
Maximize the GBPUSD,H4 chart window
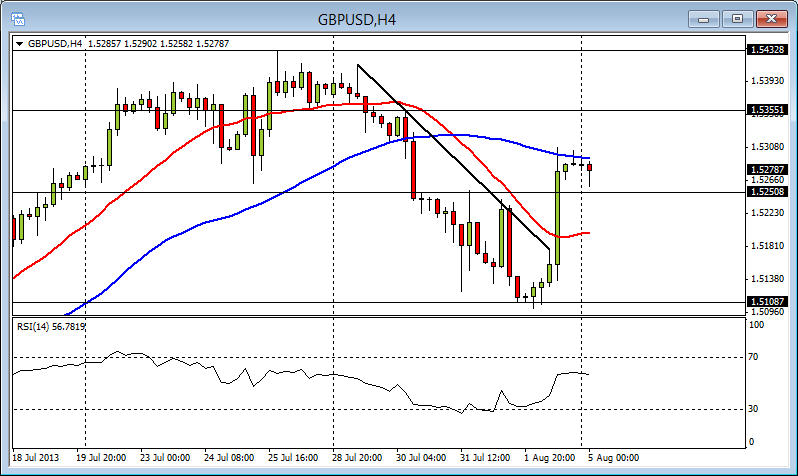pos(737,19)
